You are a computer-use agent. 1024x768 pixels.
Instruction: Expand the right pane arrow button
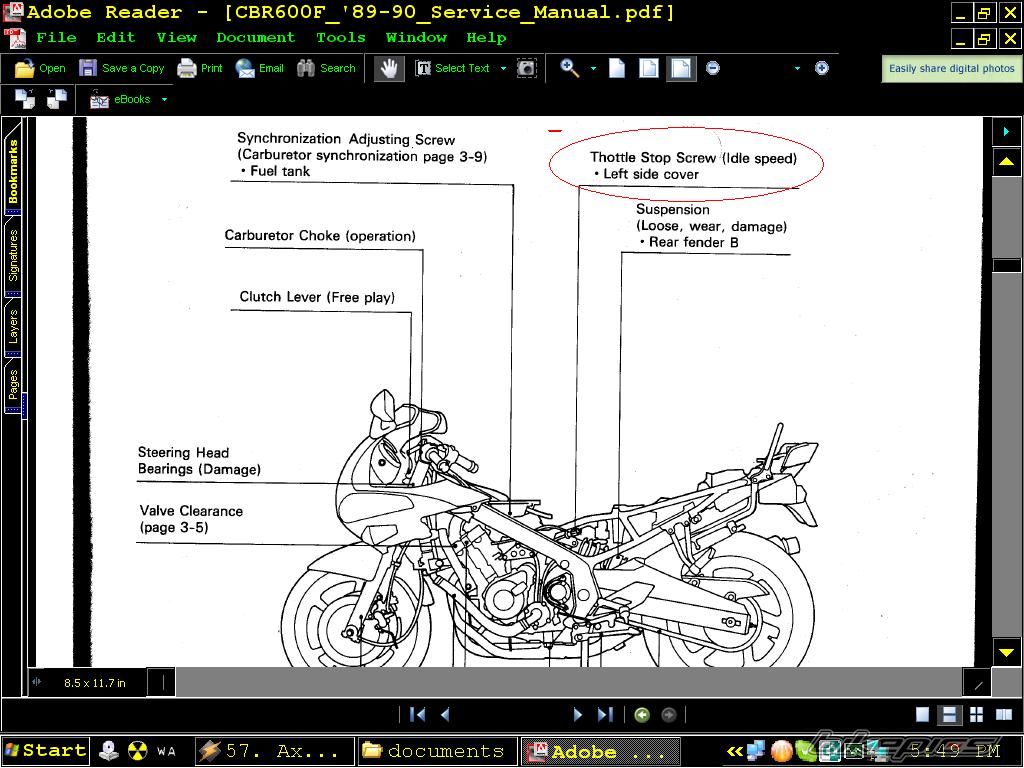pyautogui.click(x=1006, y=131)
